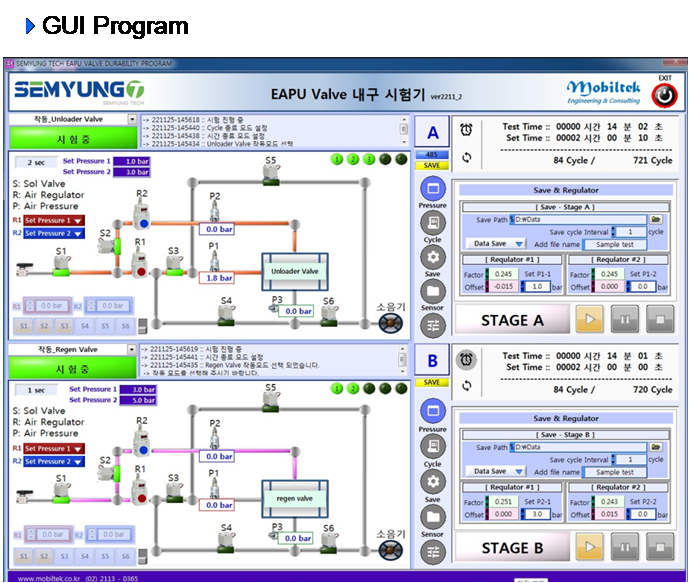
Task: Start STAGE A with the play button
Action: coord(589,319)
